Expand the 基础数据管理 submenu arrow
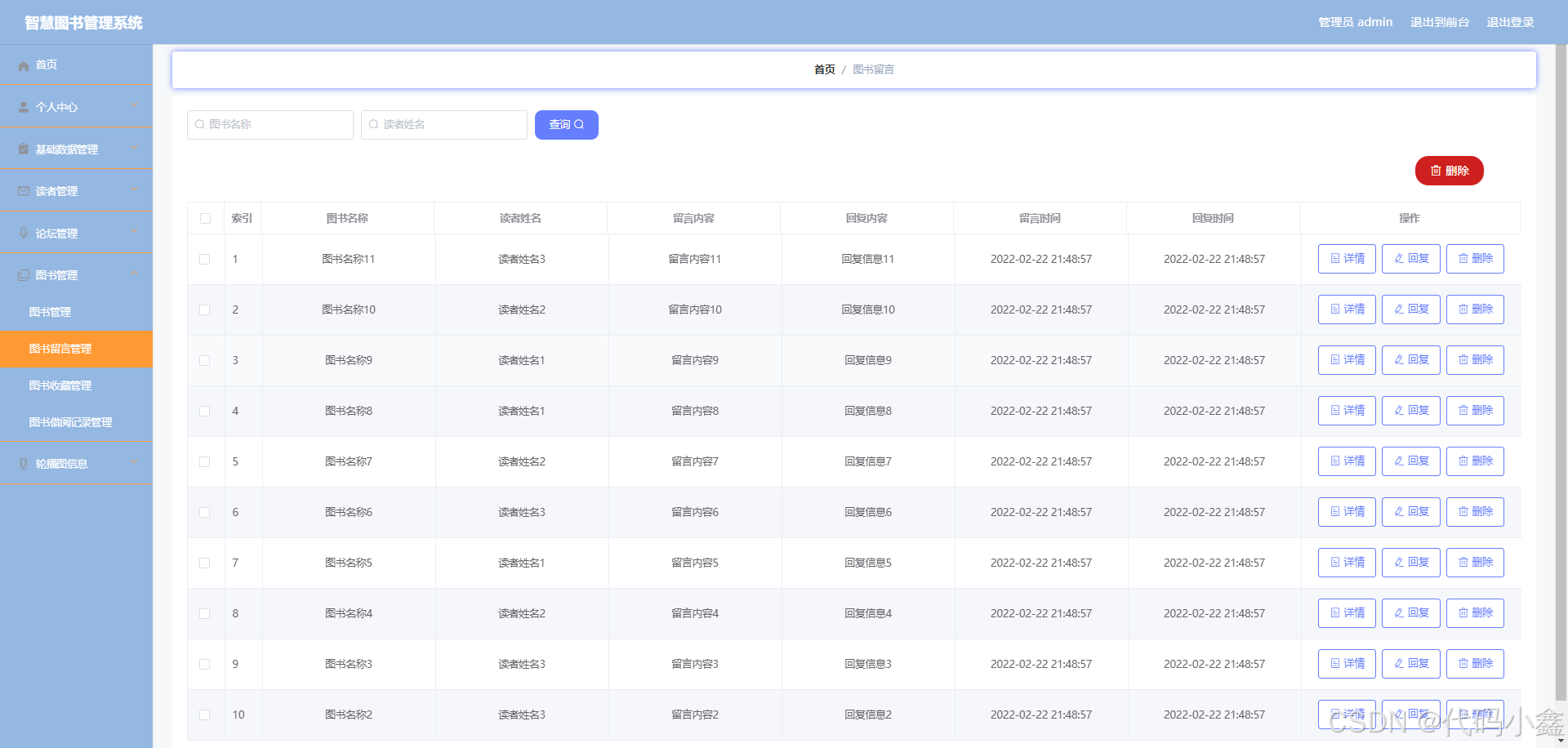 [x=133, y=148]
